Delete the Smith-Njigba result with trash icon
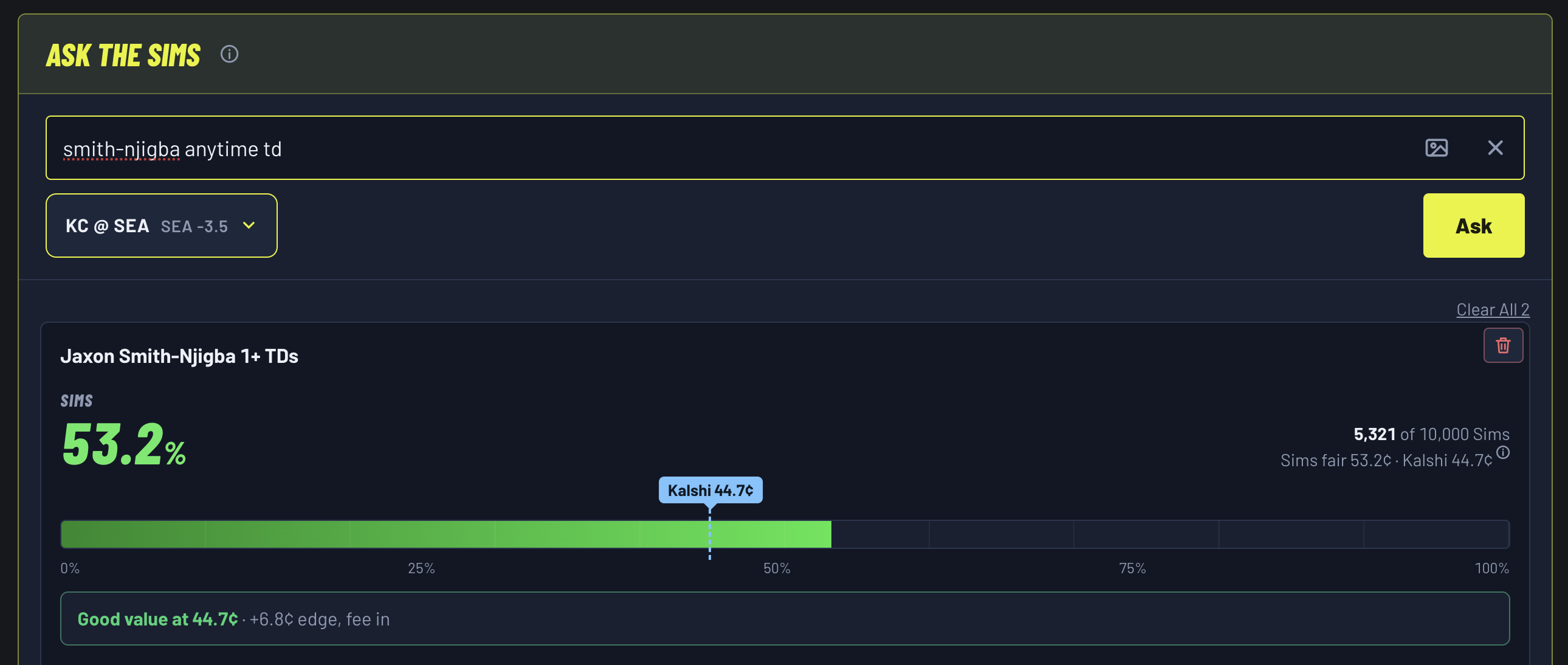The height and width of the screenshot is (665, 1568). coord(1503,345)
